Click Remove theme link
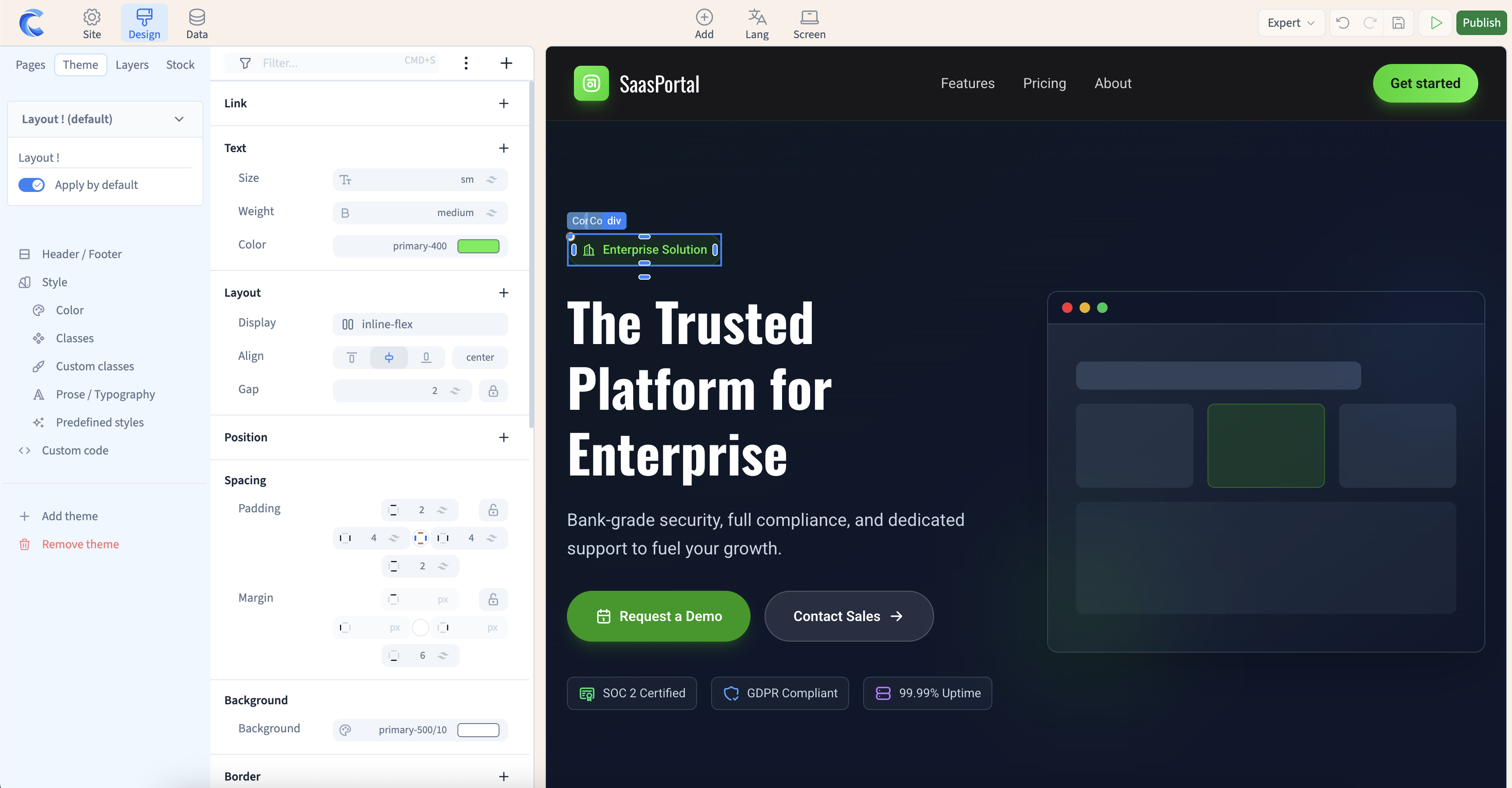The image size is (1512, 788). 81,544
